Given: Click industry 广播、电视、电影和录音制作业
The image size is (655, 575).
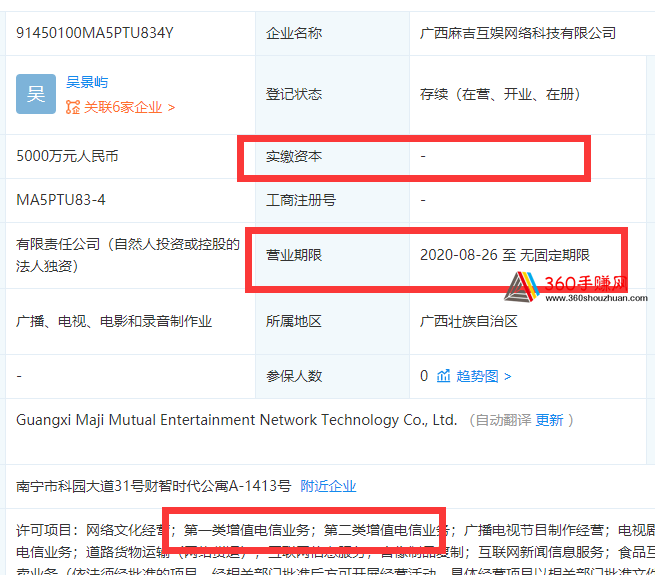Looking at the screenshot, I should [x=114, y=321].
